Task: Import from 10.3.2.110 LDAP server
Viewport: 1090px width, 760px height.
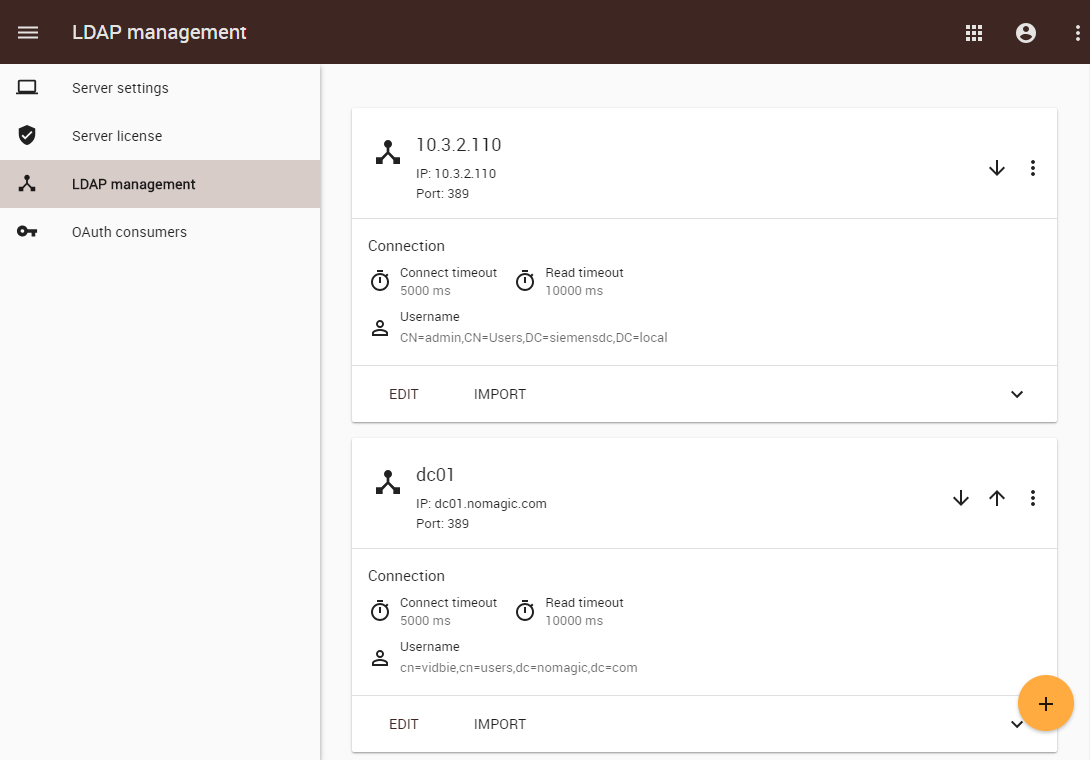Action: (500, 394)
